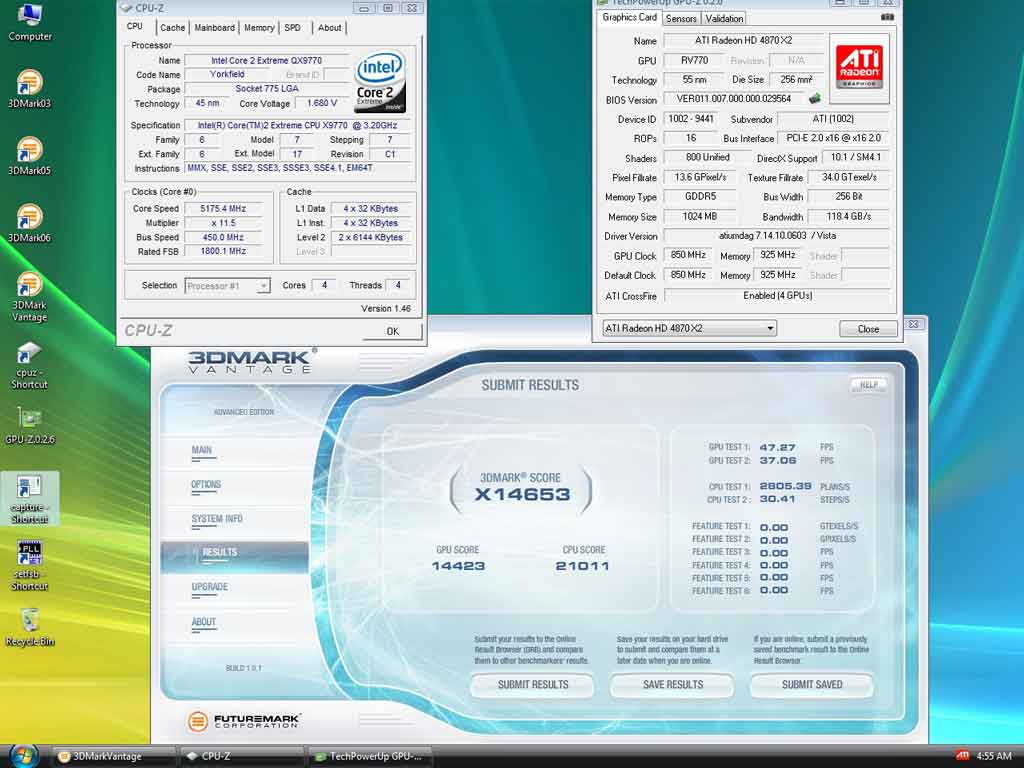Click the GPU Score value 14423
Viewport: 1024px width, 768px height.
tap(458, 566)
